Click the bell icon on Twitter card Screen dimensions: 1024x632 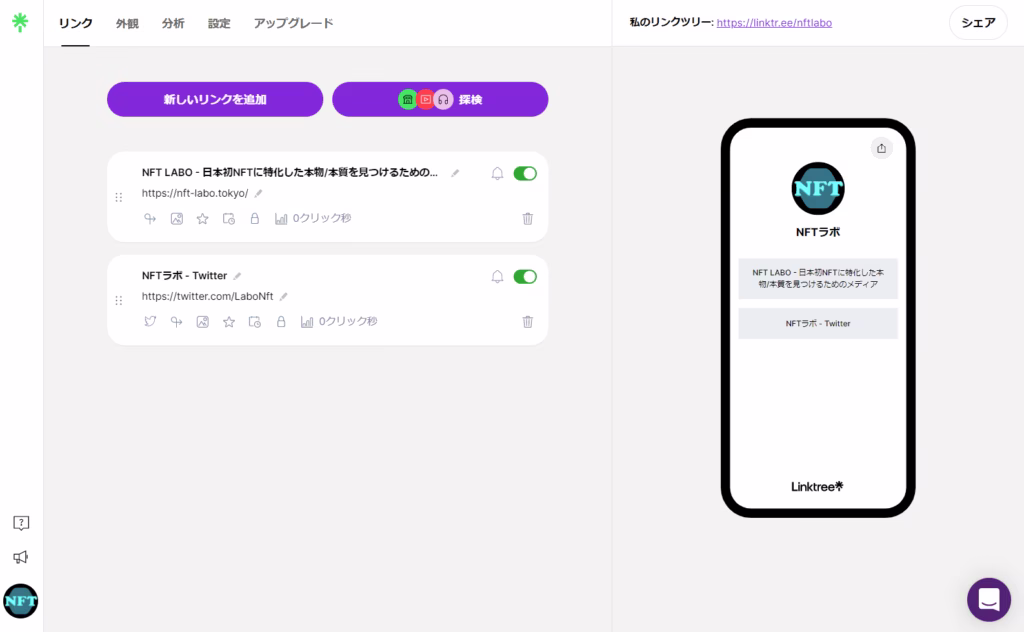498,276
